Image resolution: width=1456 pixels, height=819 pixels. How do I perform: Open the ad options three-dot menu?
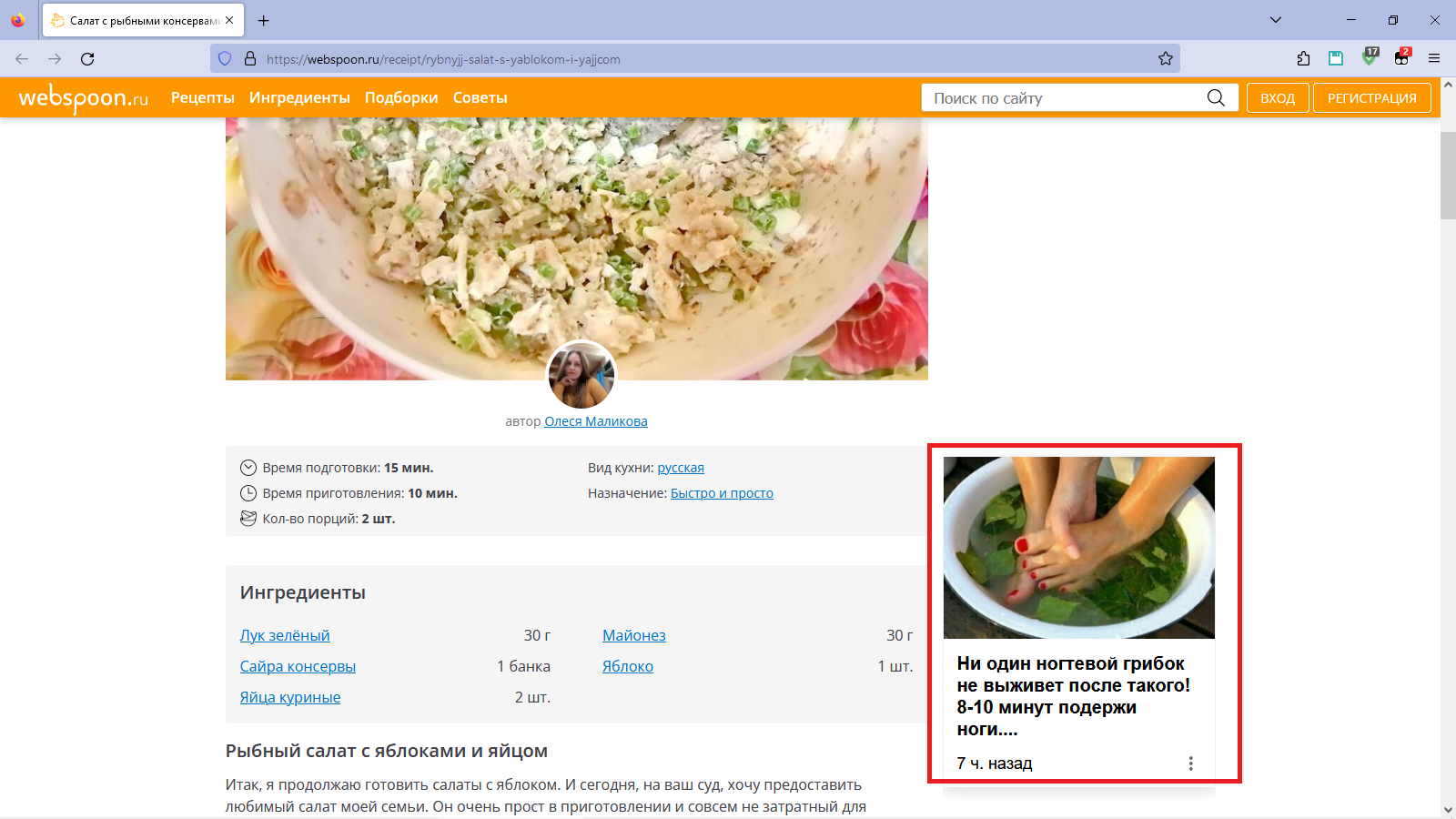(1191, 763)
